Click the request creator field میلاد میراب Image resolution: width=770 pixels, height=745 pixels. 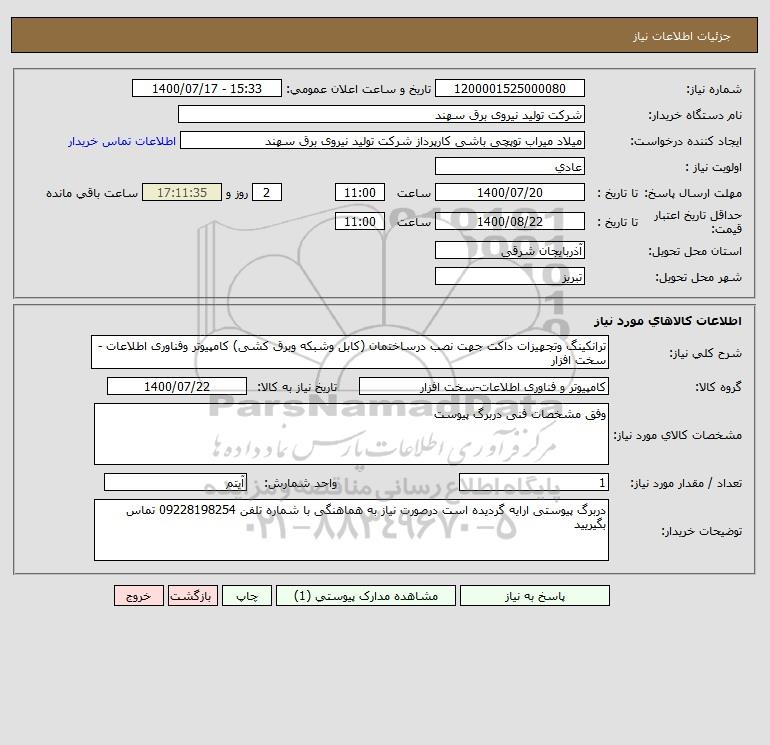[383, 140]
